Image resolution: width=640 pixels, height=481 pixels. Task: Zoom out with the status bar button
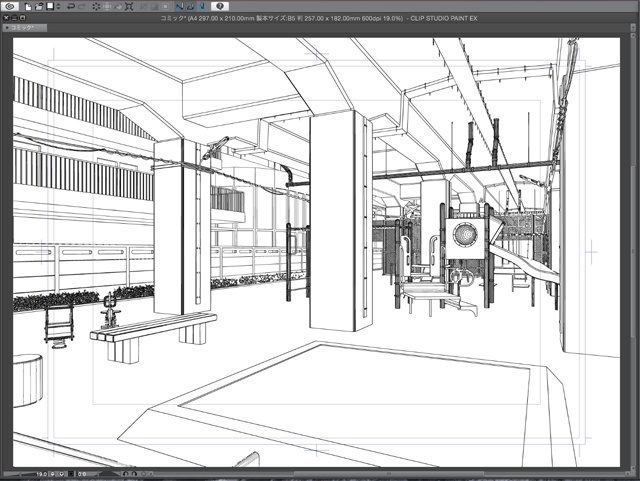point(53,474)
